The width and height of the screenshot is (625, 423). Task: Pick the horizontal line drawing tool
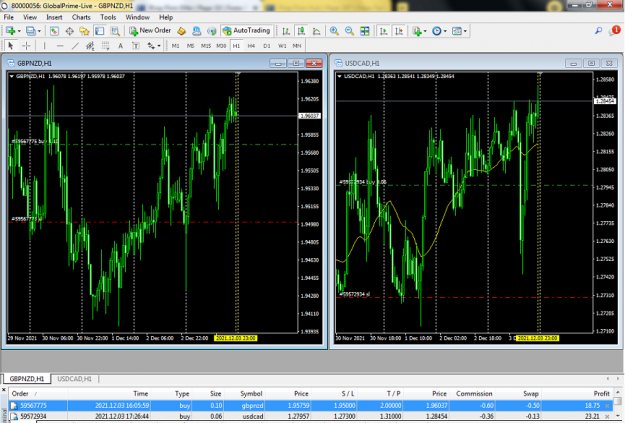pyautogui.click(x=60, y=46)
